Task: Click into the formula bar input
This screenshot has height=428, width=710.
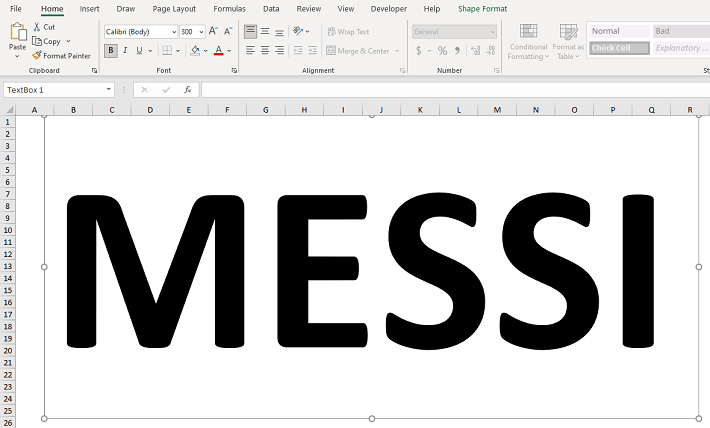Action: (456, 90)
